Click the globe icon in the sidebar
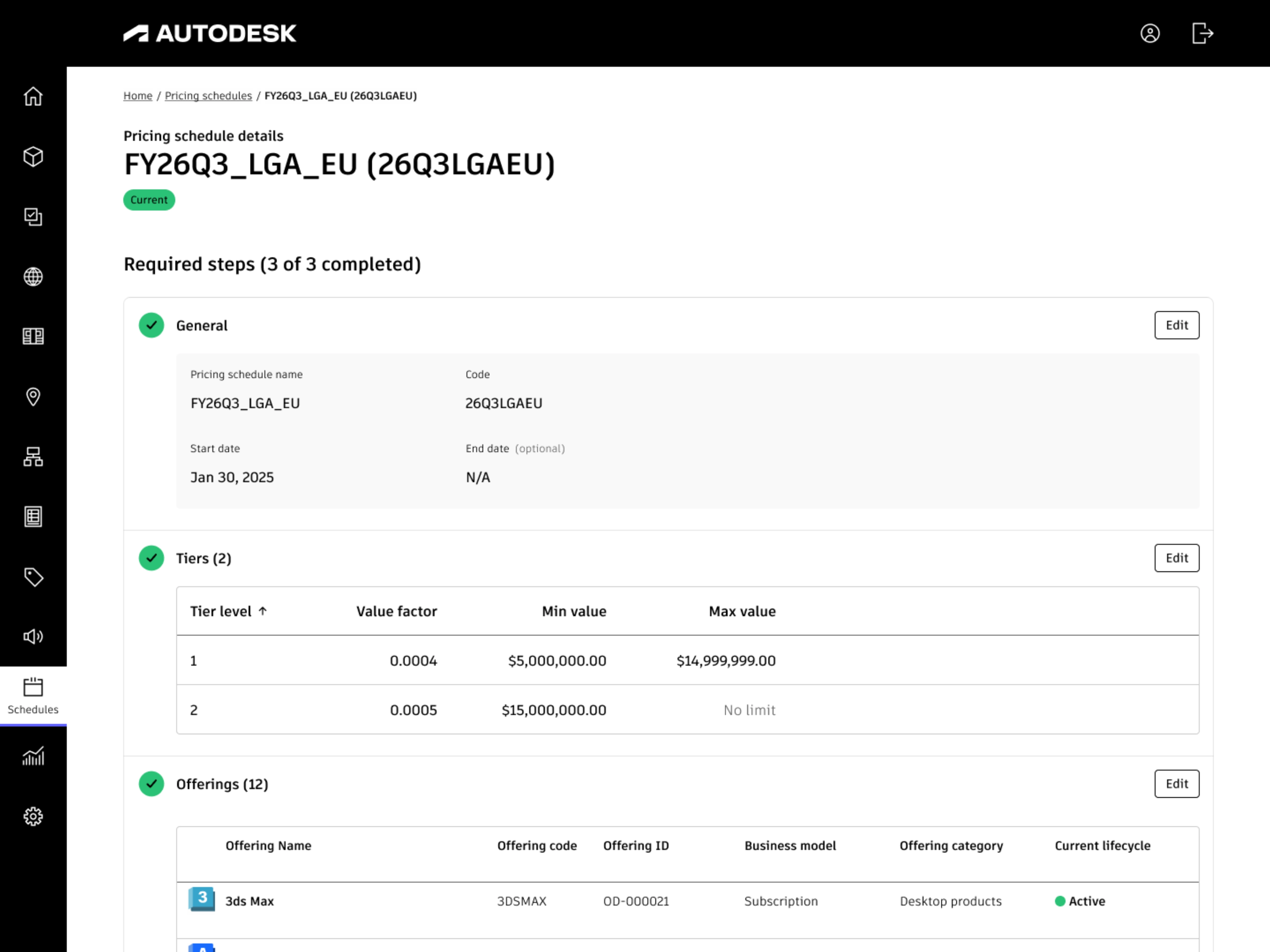The image size is (1270, 952). 33,277
